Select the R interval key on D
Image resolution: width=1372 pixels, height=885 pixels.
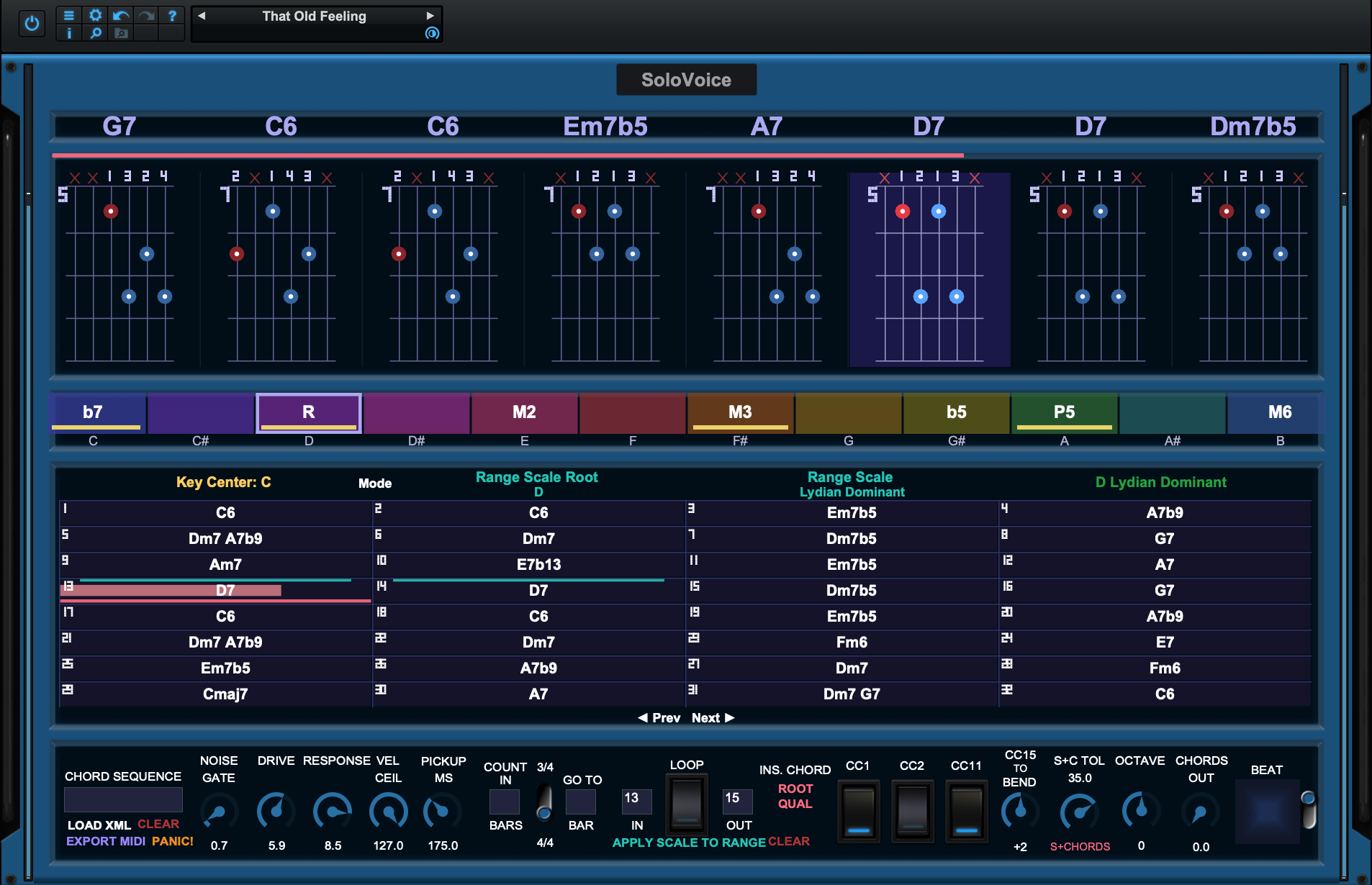coord(309,412)
